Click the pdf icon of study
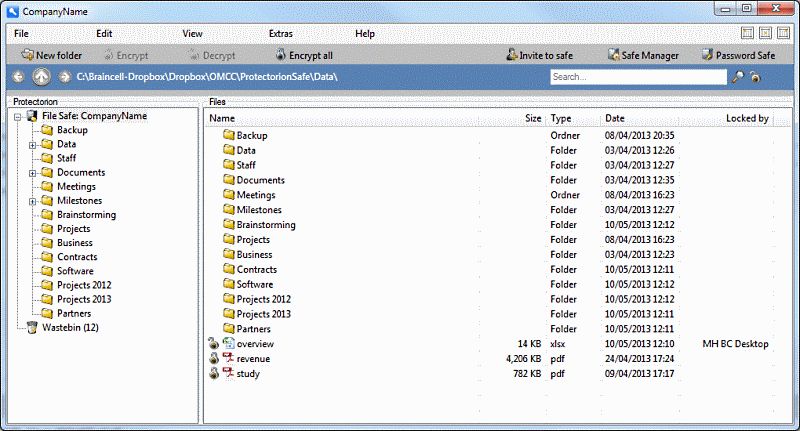This screenshot has height=431, width=800. pos(229,373)
